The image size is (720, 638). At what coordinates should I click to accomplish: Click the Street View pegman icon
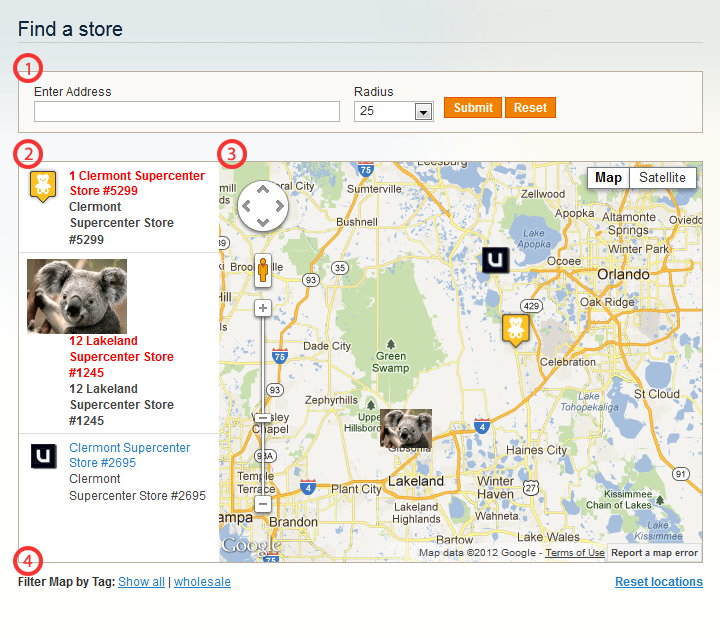coord(263,270)
